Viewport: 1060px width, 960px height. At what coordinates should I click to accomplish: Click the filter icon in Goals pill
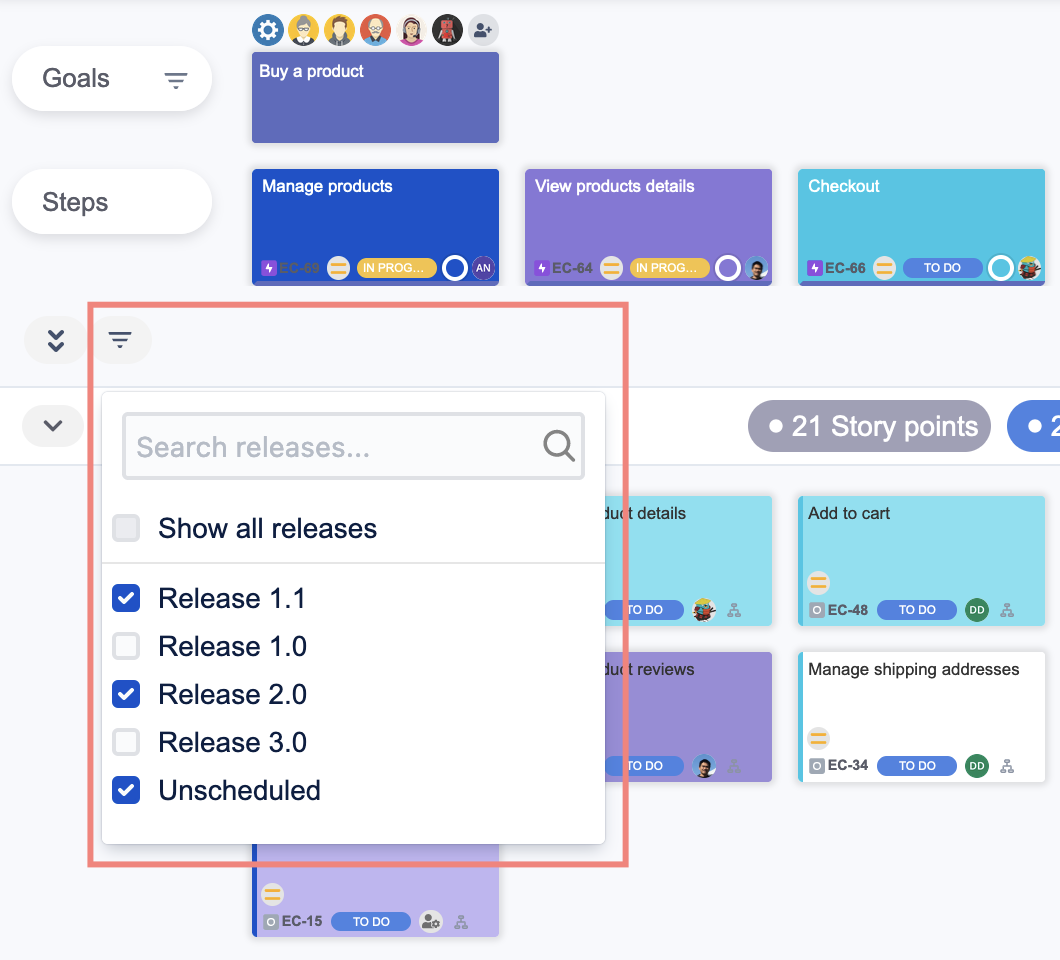tap(176, 80)
